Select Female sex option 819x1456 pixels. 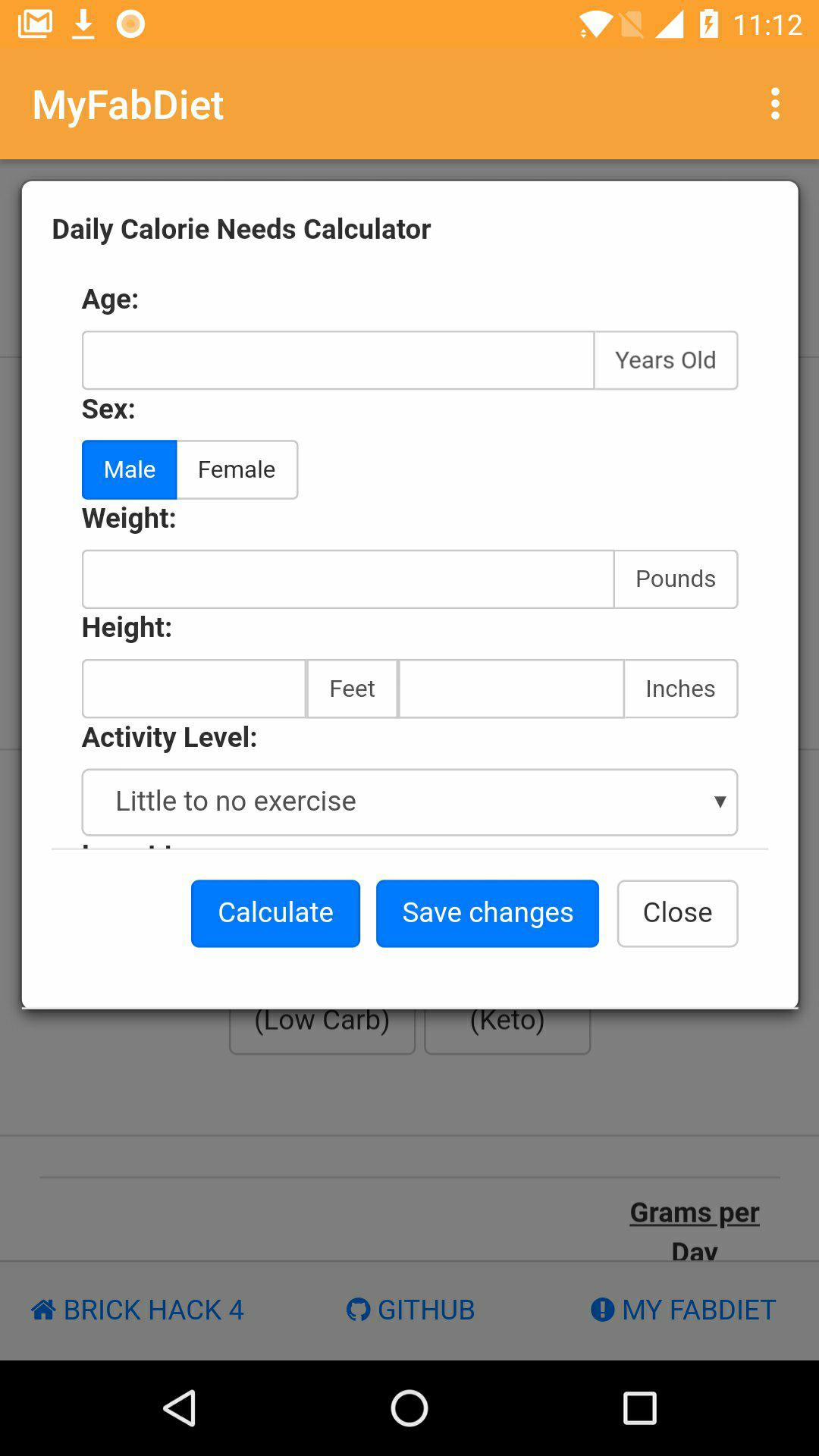(237, 469)
